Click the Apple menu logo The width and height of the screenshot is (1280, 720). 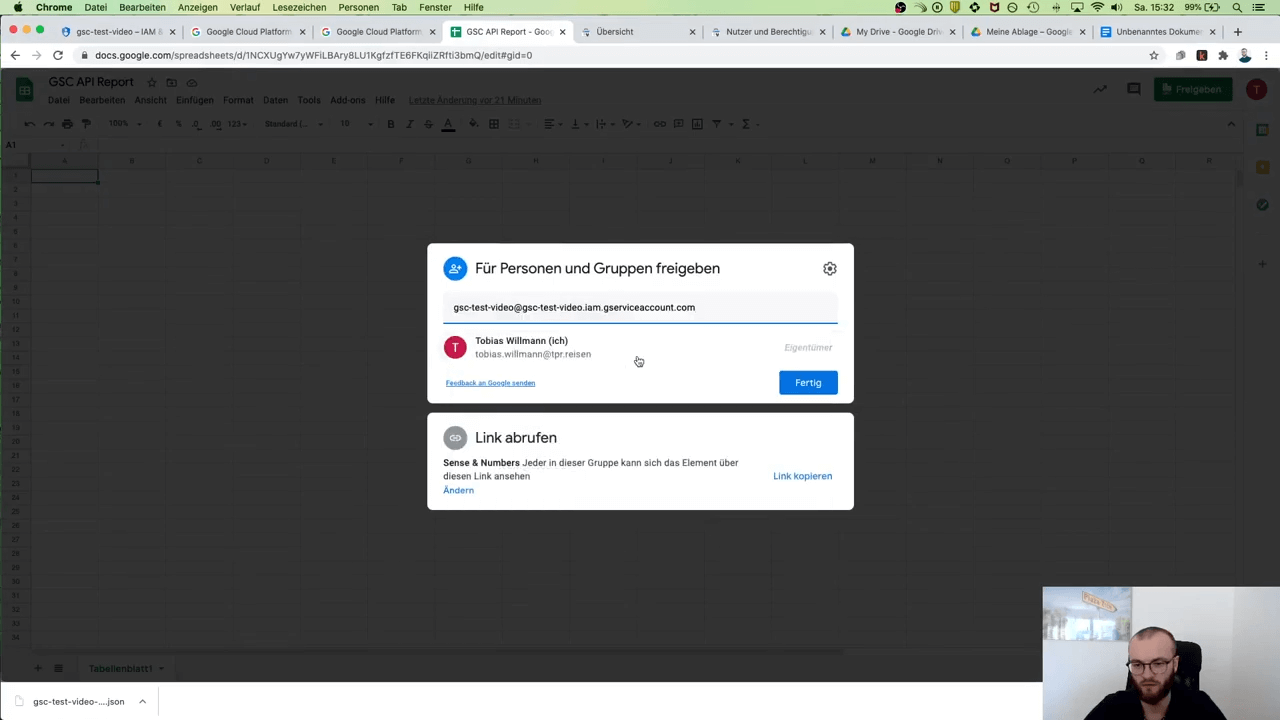coord(17,7)
